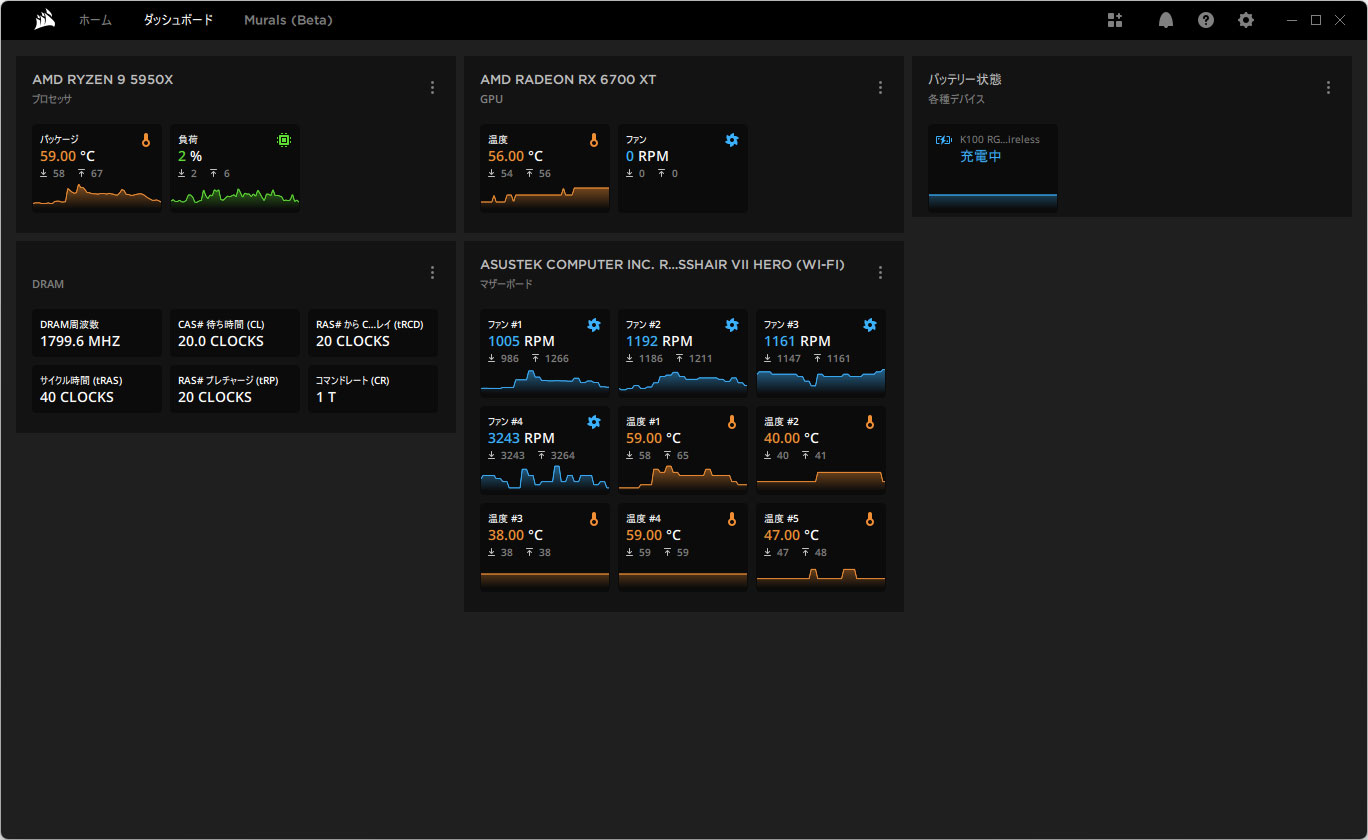Select the サイクル時間 (tRAS) tile
The image size is (1368, 840).
pos(96,389)
